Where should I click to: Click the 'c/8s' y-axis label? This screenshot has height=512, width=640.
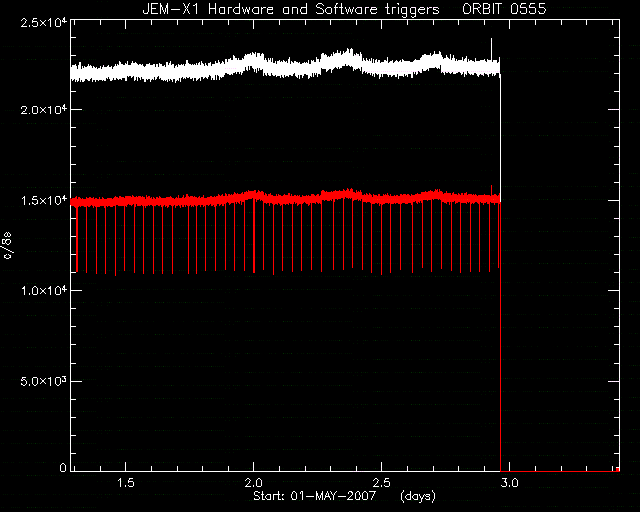(8, 246)
